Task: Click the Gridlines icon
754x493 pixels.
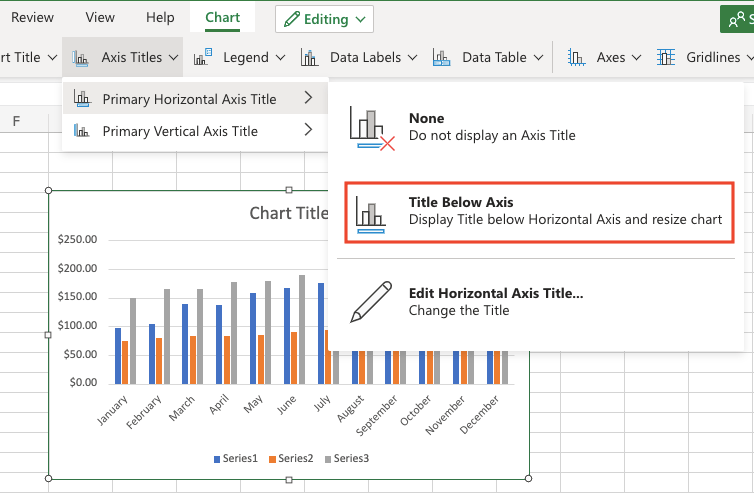Action: coord(666,57)
